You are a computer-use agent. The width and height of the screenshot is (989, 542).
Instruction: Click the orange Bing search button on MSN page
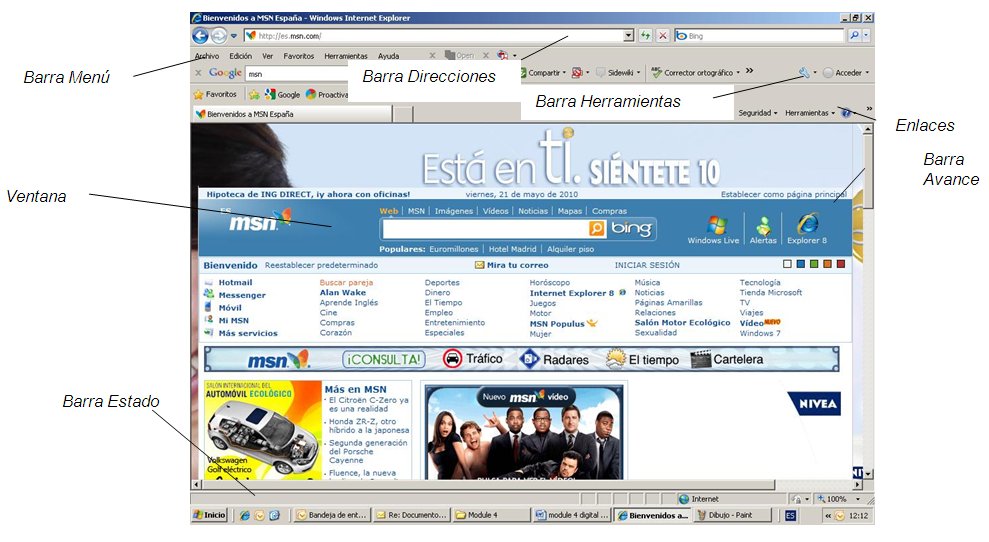(x=596, y=228)
